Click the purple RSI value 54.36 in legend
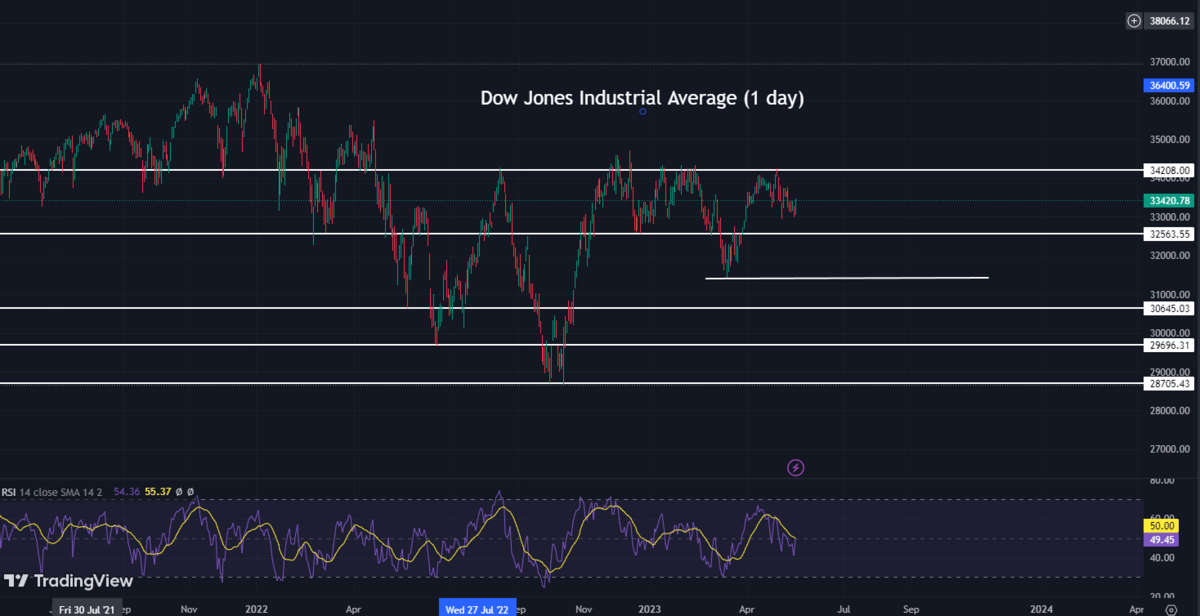 point(127,492)
